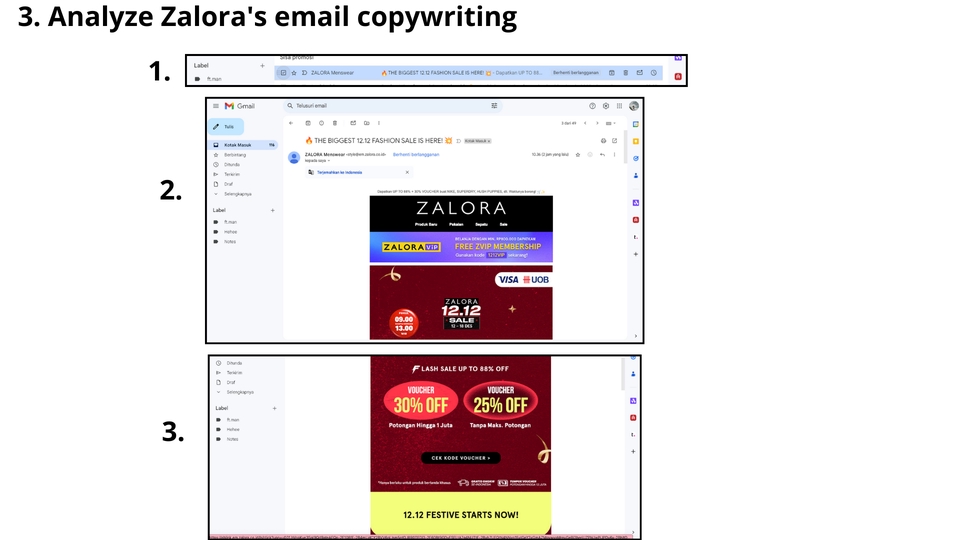This screenshot has height=540, width=960.
Task: Mark the screenshot 1 email as unread
Action: pos(640,73)
